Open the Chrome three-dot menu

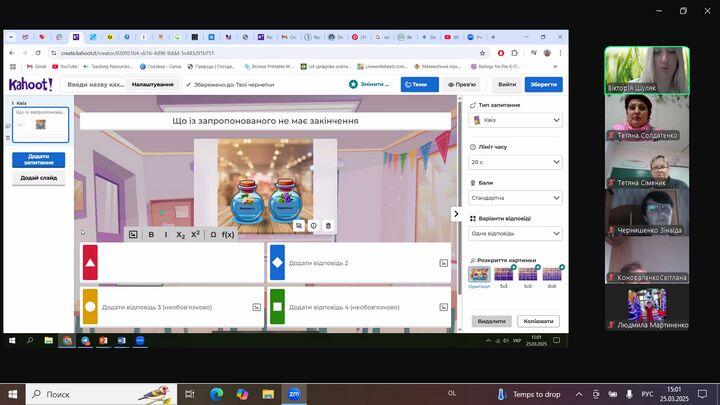(561, 53)
